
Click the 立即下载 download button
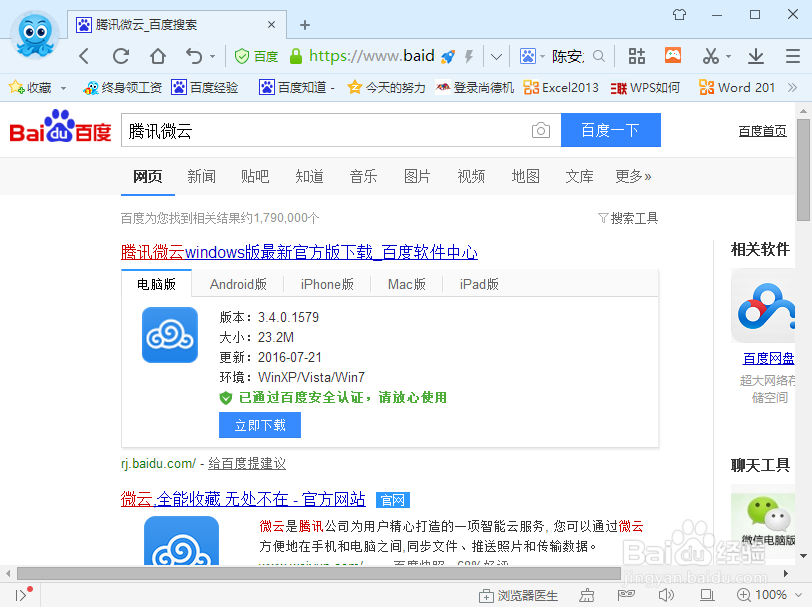pyautogui.click(x=260, y=425)
